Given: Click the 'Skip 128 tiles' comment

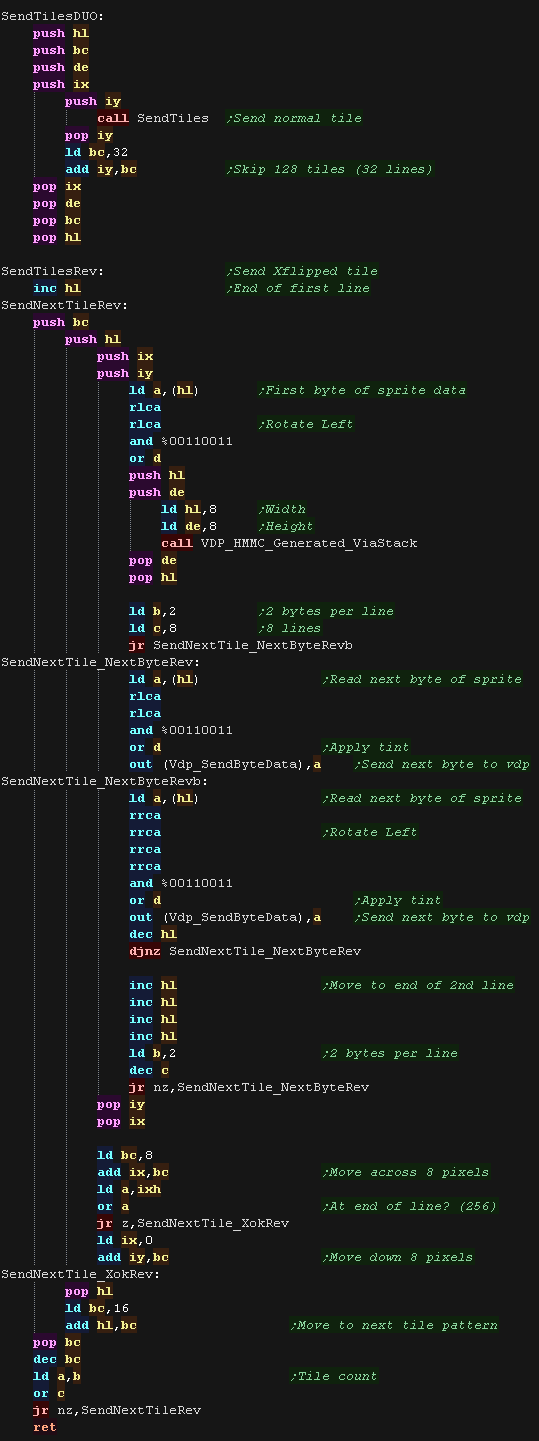Looking at the screenshot, I should [330, 169].
